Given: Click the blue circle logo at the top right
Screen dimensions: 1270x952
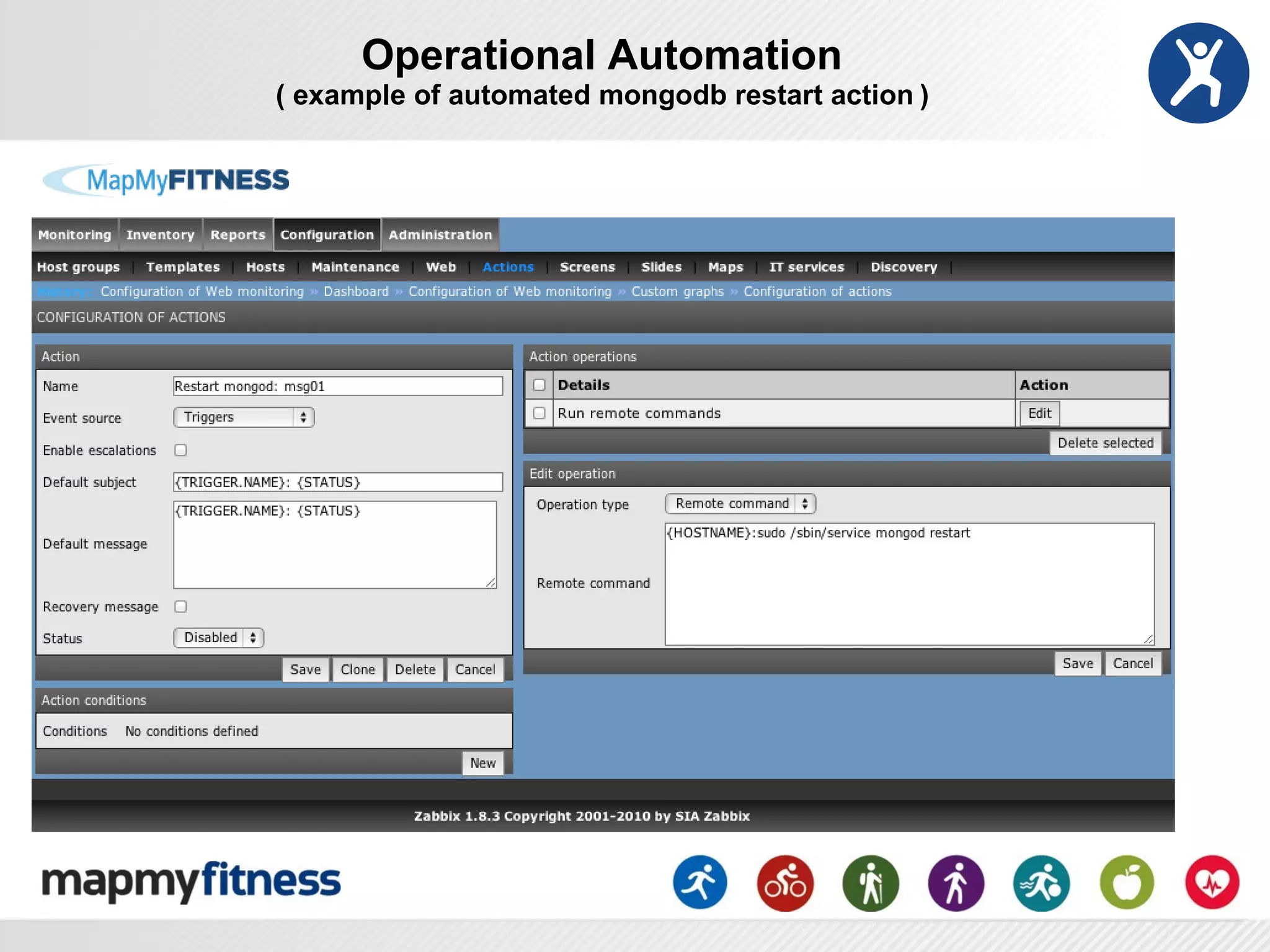Looking at the screenshot, I should (1198, 73).
